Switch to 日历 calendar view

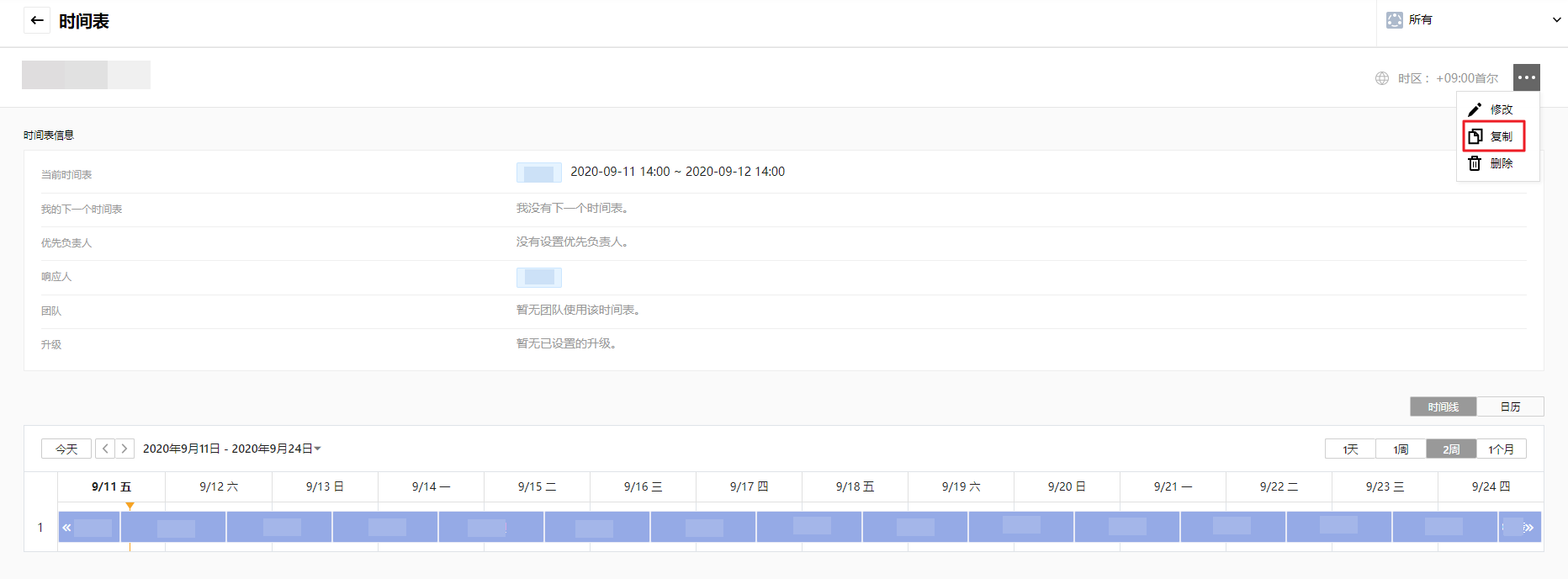pyautogui.click(x=1510, y=406)
